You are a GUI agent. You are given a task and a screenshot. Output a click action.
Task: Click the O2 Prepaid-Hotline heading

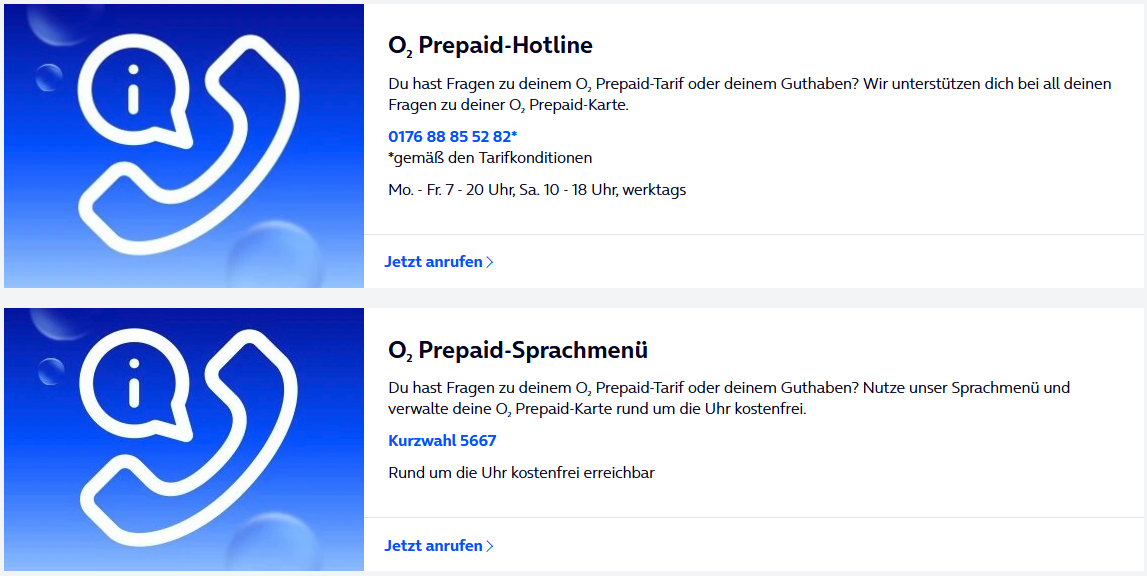tap(490, 46)
